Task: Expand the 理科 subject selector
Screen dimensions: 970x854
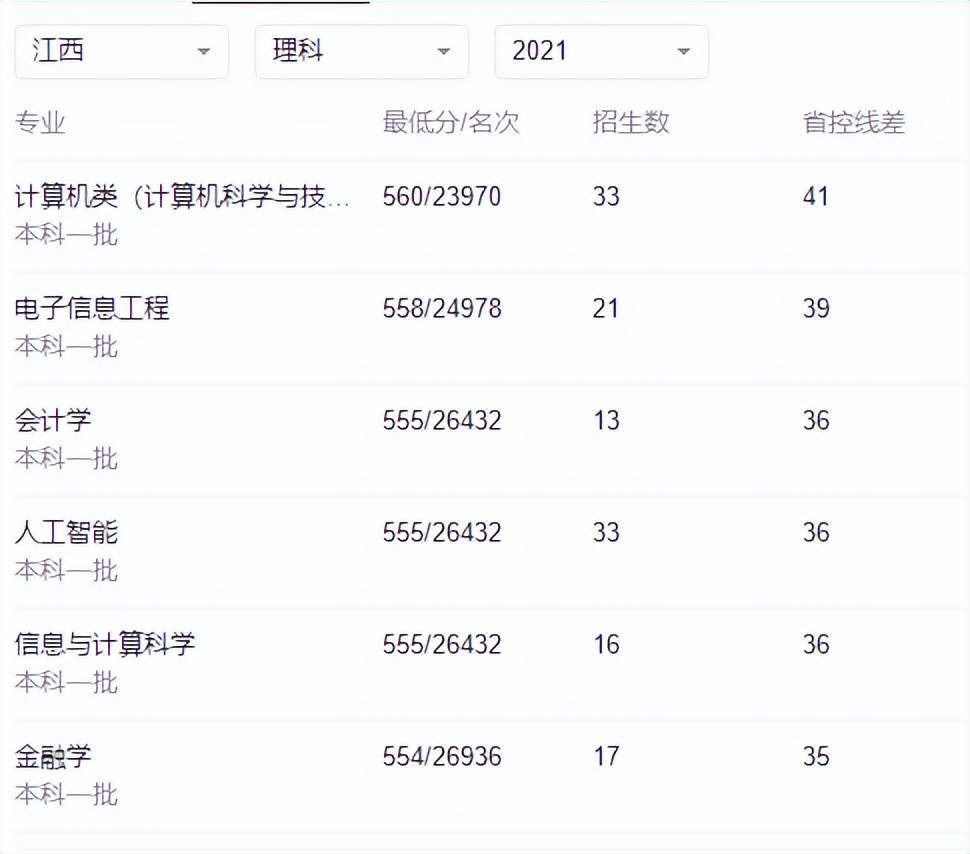Action: click(x=360, y=51)
